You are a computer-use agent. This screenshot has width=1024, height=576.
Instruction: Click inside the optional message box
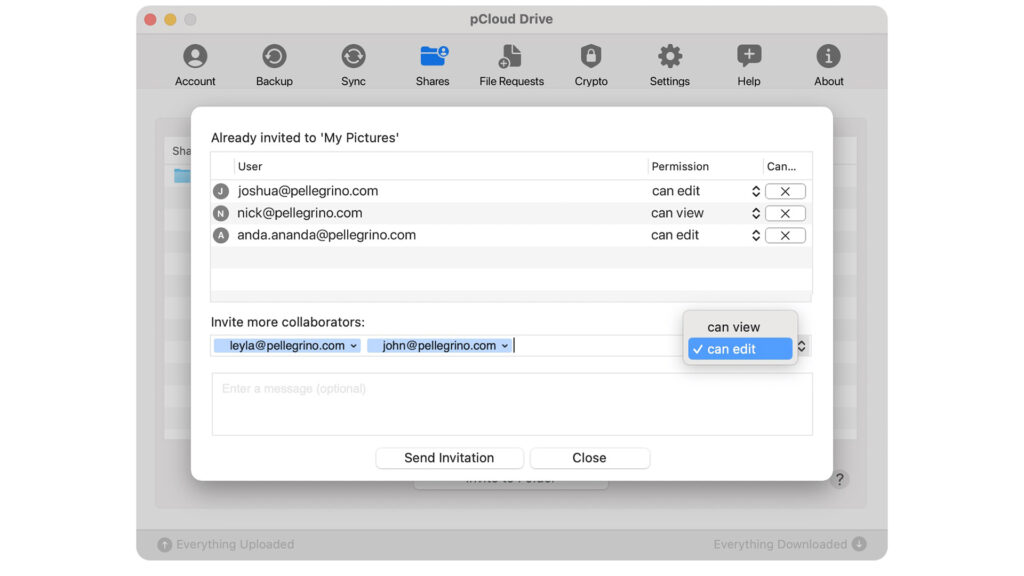[x=512, y=404]
